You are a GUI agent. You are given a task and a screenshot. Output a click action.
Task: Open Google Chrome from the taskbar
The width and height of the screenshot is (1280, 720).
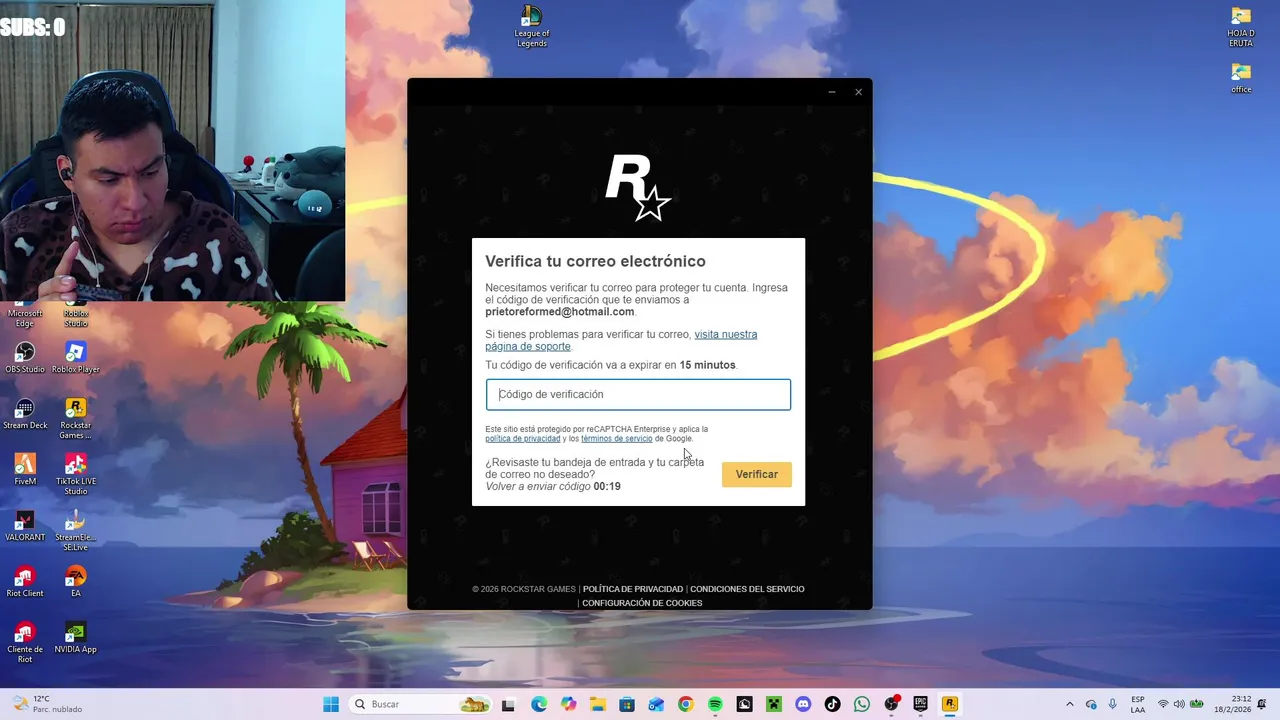(x=685, y=704)
